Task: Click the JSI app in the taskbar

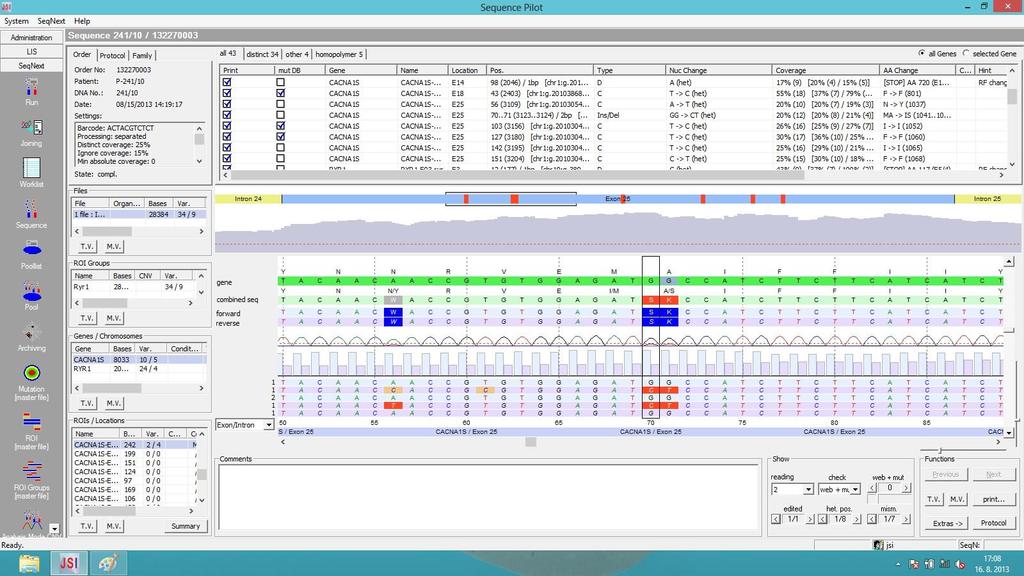Action: [x=69, y=563]
